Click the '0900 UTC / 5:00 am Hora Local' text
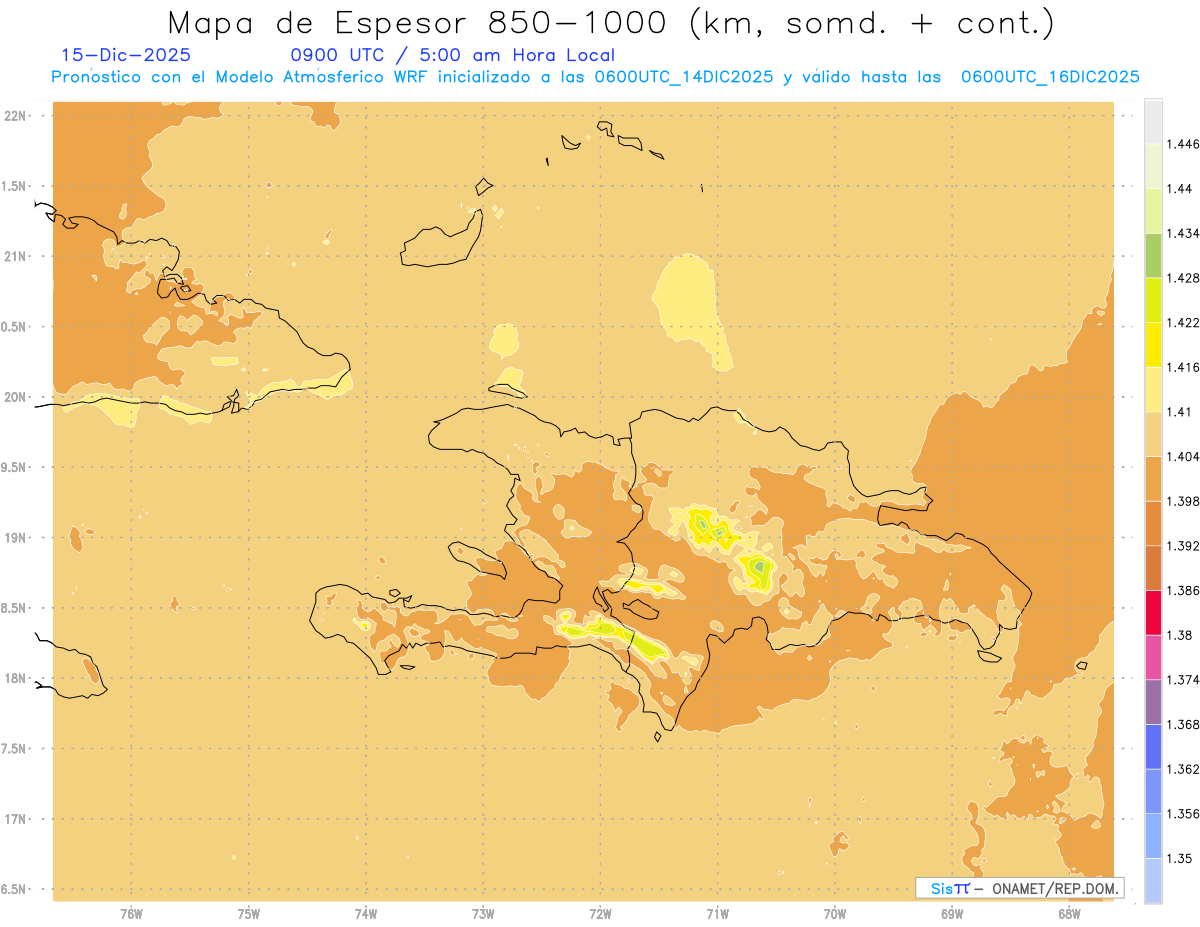1200x927 pixels. click(452, 56)
